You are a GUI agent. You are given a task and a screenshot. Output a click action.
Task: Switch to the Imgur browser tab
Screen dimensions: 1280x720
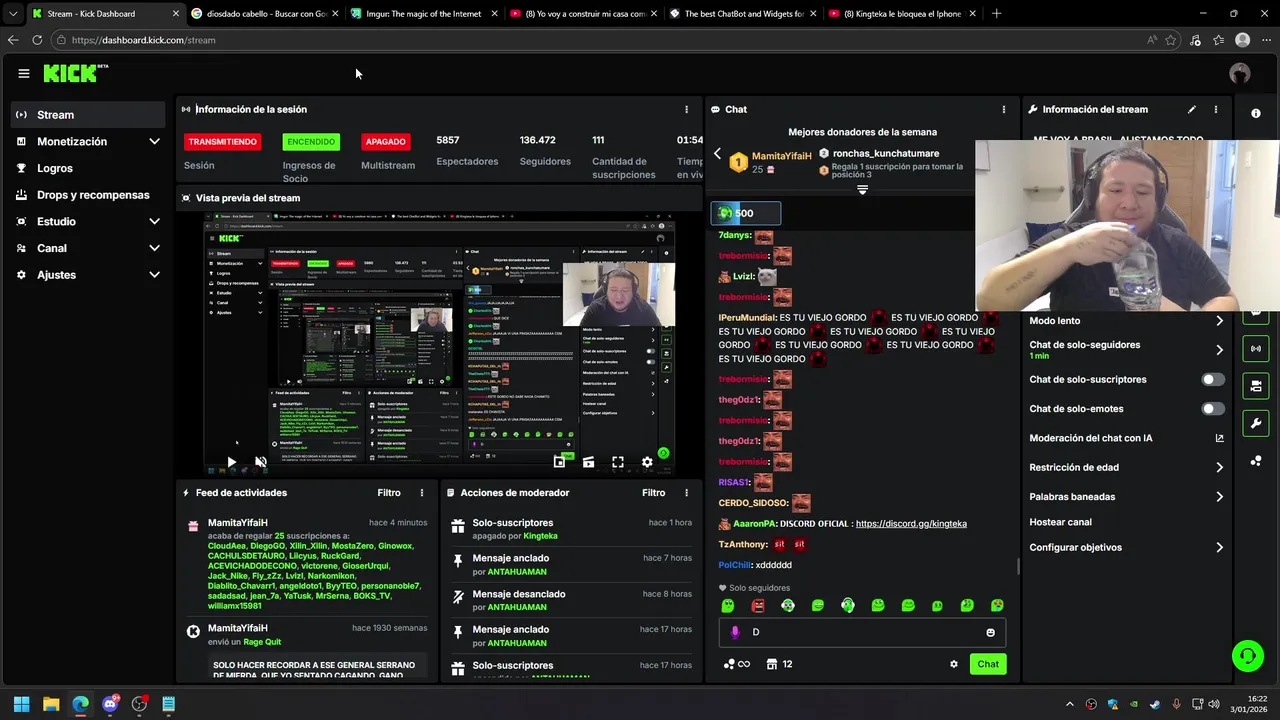click(425, 14)
